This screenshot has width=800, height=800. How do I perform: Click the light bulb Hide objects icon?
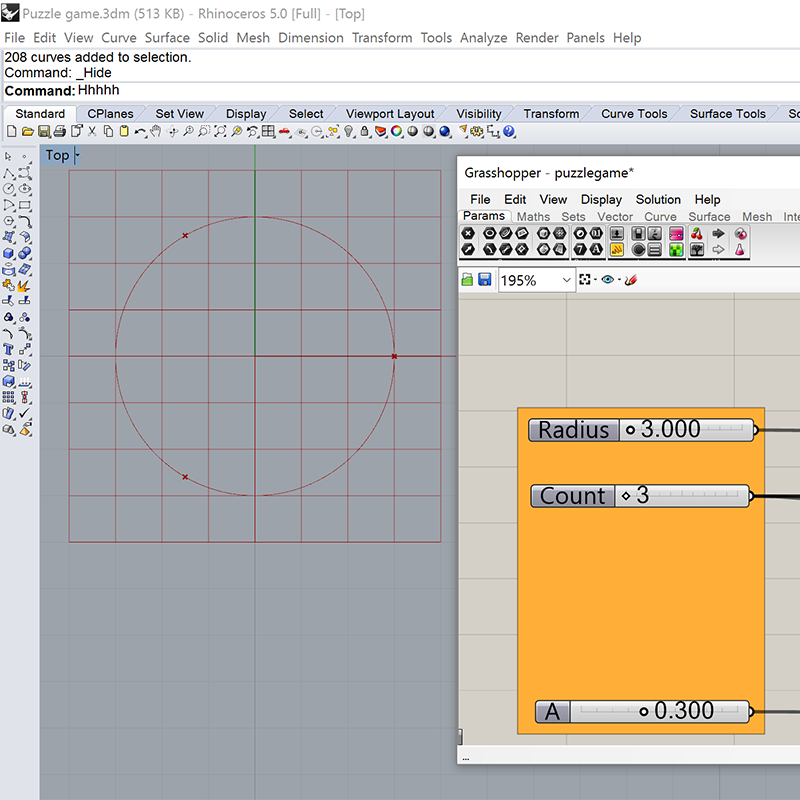click(348, 132)
